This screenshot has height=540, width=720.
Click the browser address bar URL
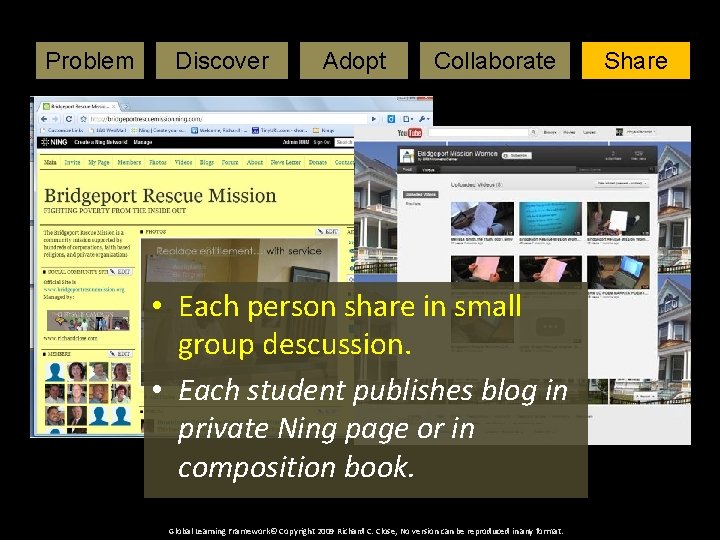pos(146,119)
